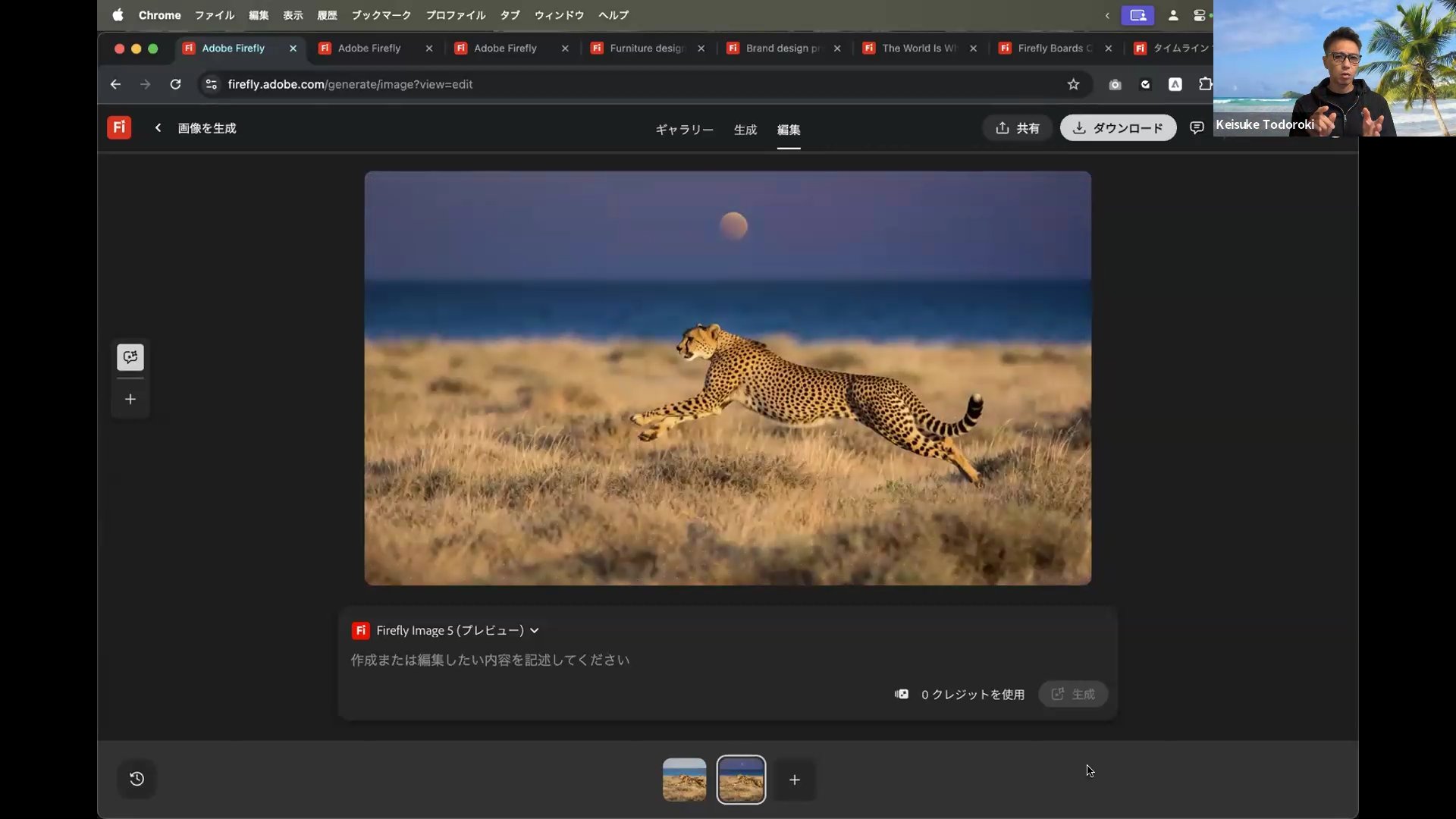Open the ブックマーク menu in menu bar
This screenshot has height=819, width=1456.
click(x=381, y=15)
